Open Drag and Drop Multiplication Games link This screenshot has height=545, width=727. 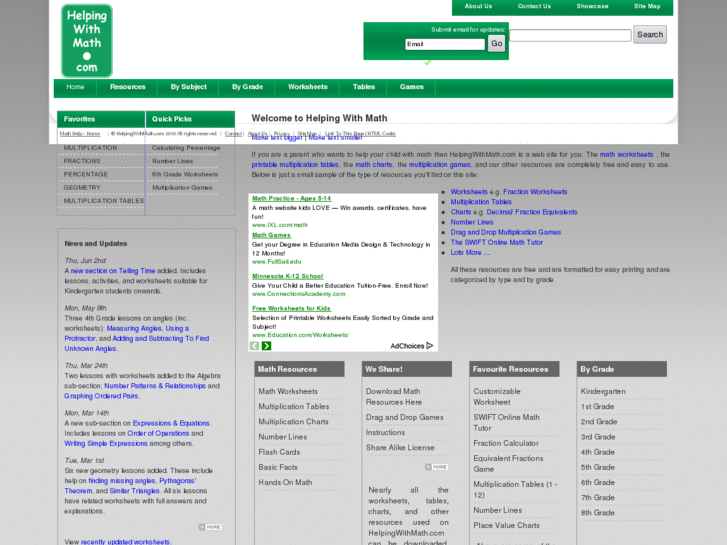[506, 232]
